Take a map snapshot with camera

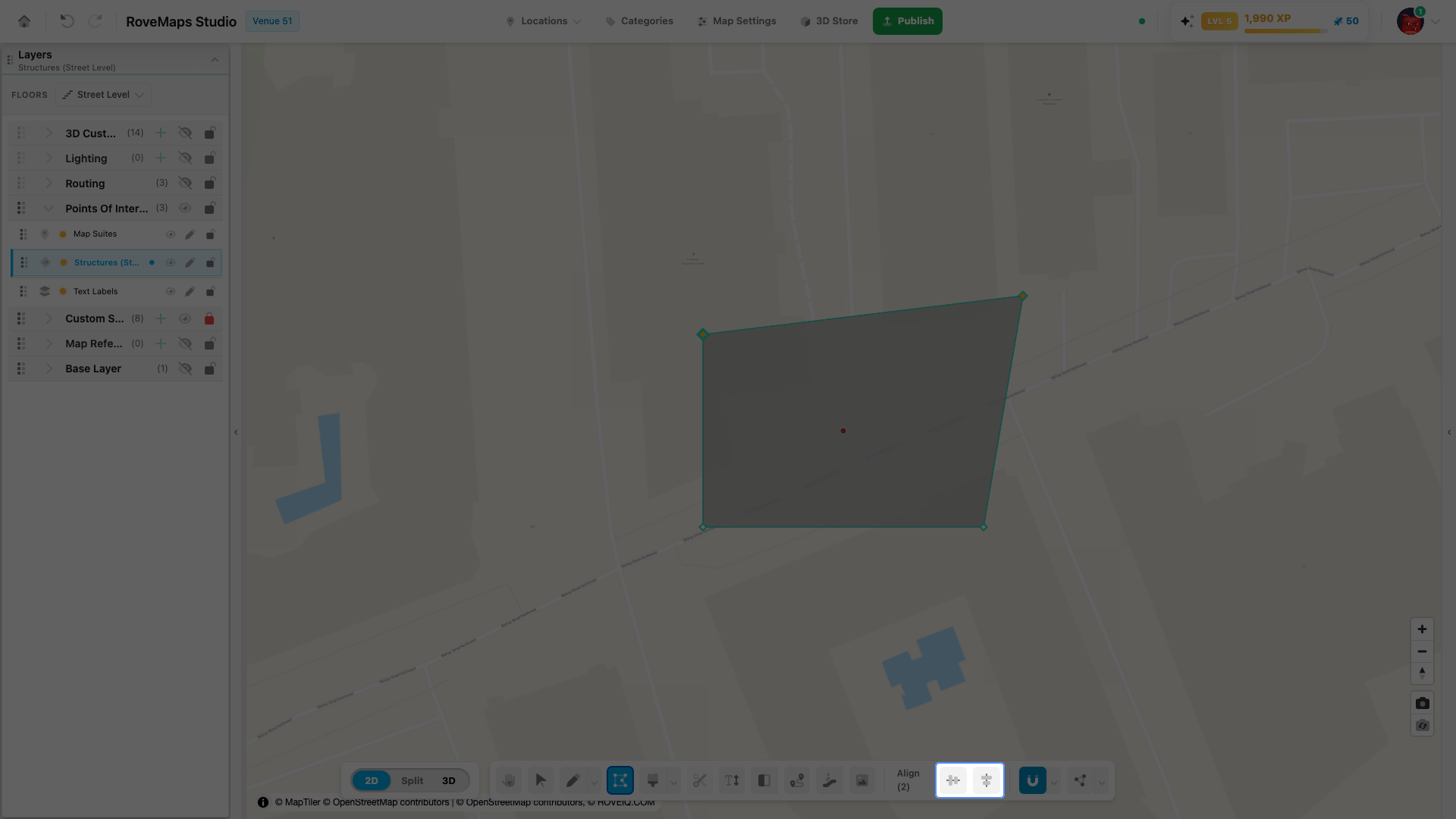tap(1422, 703)
